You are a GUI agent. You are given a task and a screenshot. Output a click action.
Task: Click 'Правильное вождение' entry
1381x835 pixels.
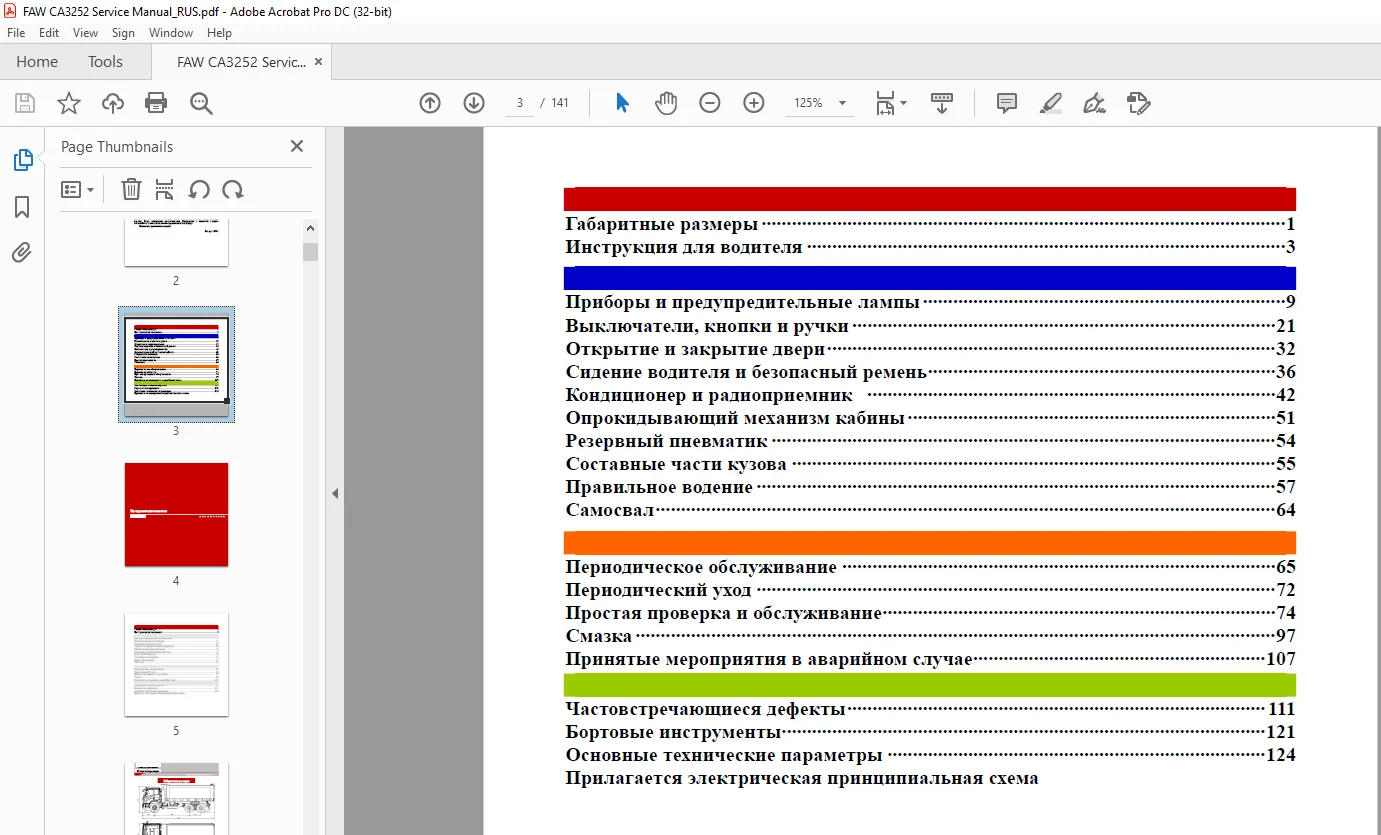pos(659,487)
